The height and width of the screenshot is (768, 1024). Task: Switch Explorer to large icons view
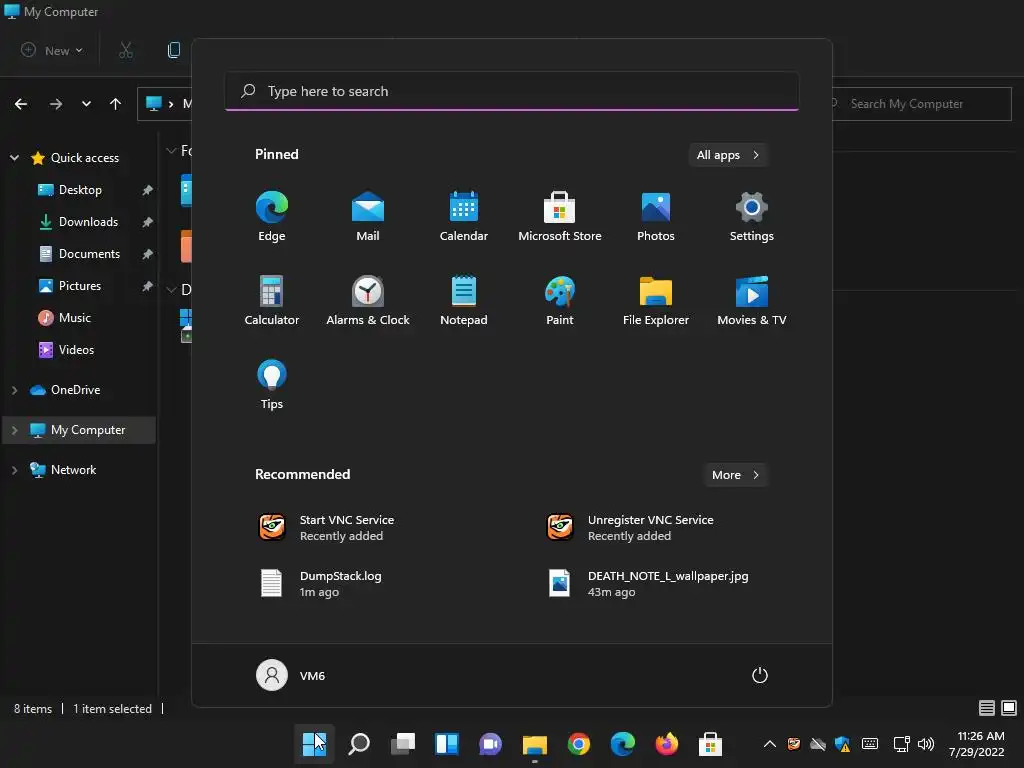tap(1009, 708)
